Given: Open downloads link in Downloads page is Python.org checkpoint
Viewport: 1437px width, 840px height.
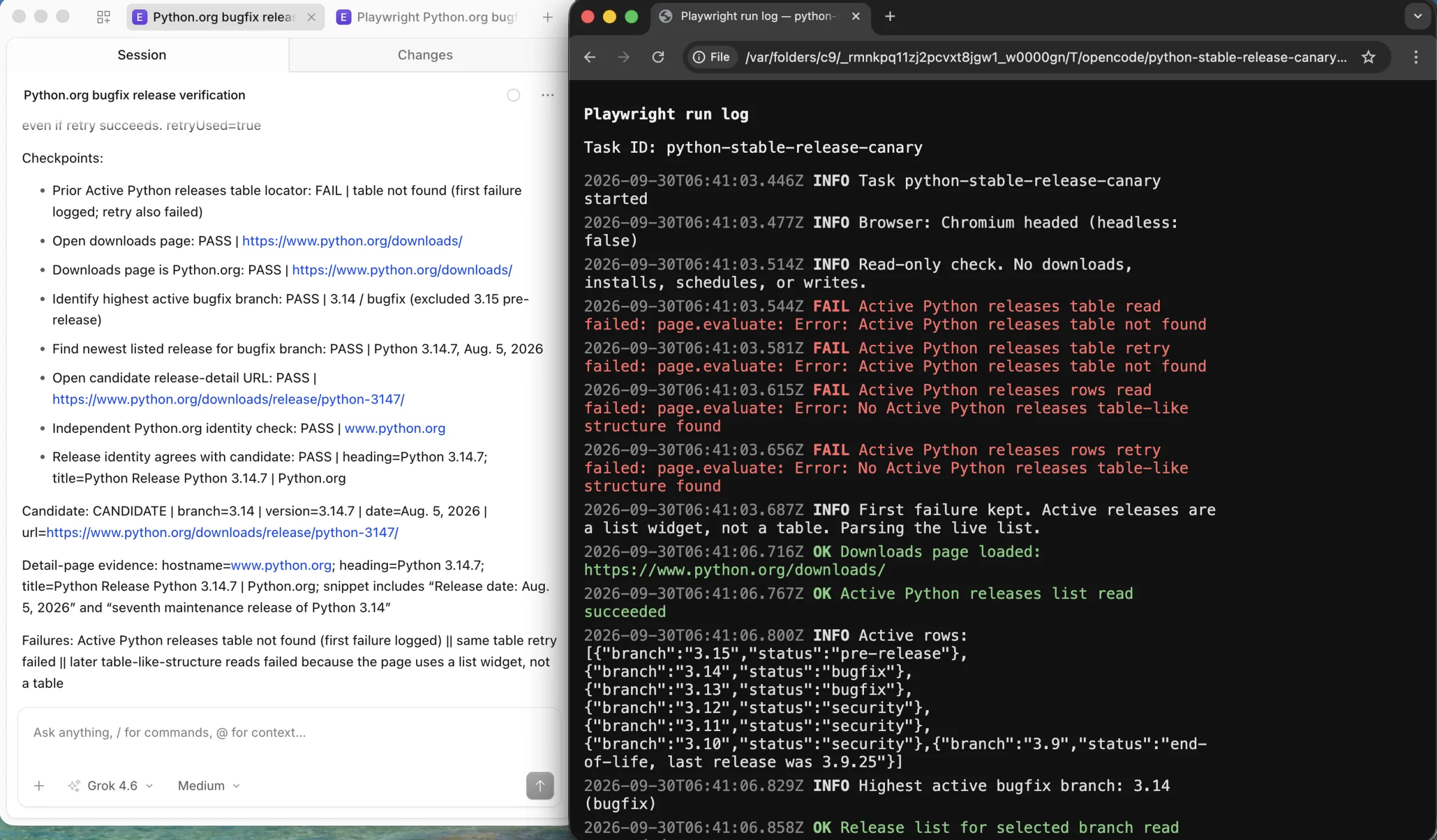Looking at the screenshot, I should [x=402, y=269].
